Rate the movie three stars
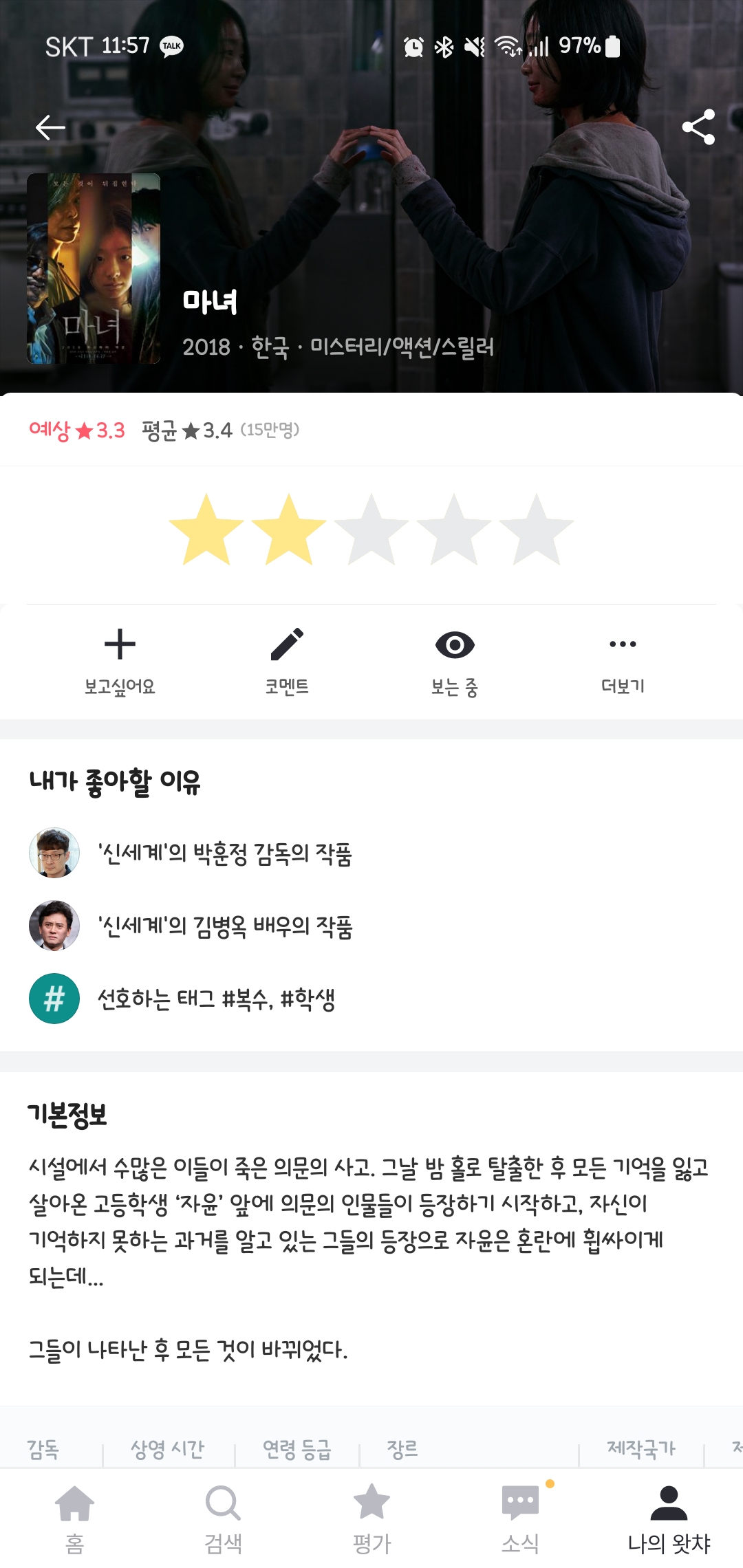Viewport: 743px width, 1568px height. (x=371, y=530)
